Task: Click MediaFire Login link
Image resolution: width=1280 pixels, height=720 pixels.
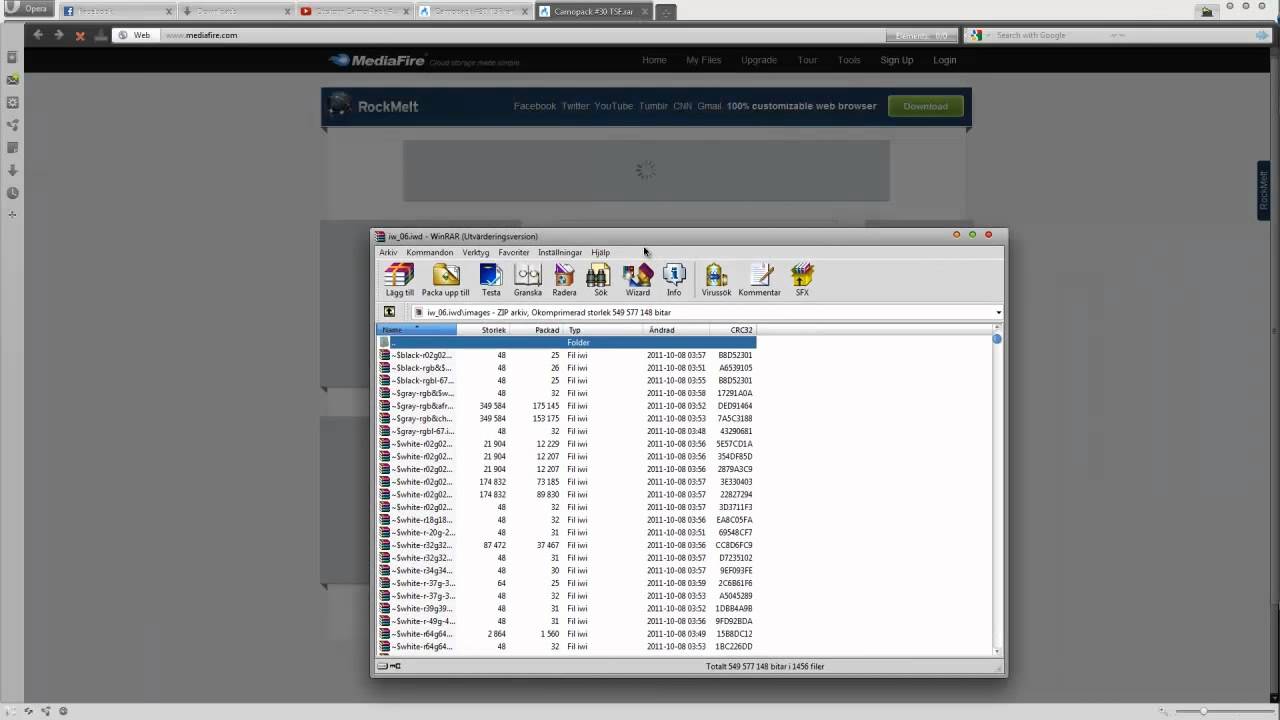Action: pyautogui.click(x=945, y=60)
